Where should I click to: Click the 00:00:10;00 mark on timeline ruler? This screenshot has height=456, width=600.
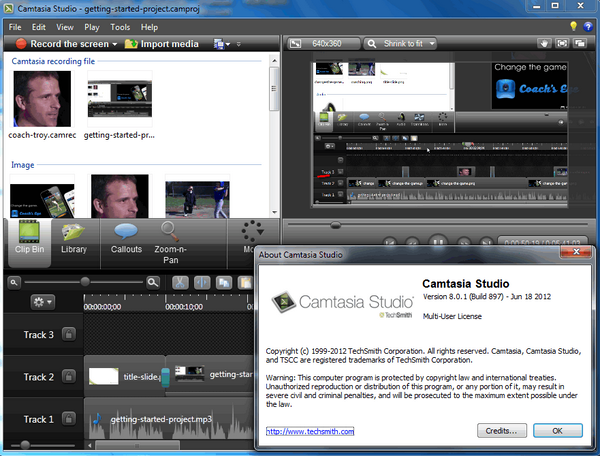[184, 307]
